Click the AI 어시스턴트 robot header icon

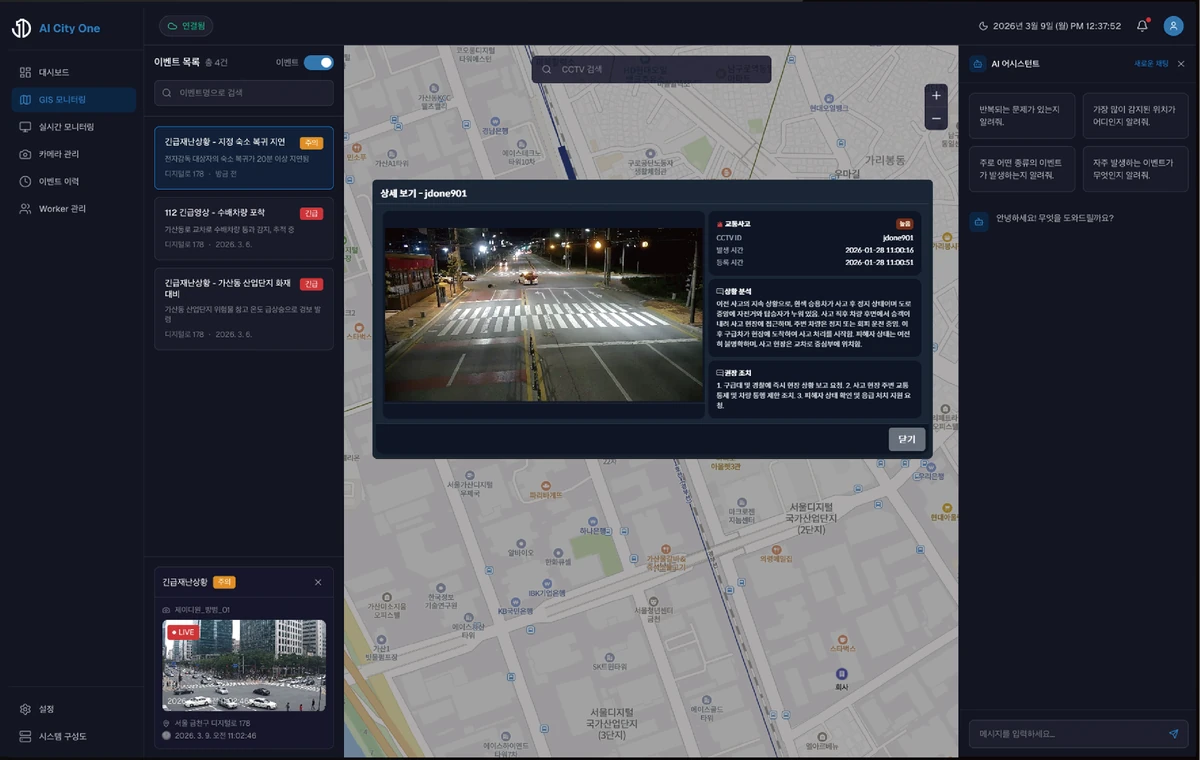pos(977,63)
